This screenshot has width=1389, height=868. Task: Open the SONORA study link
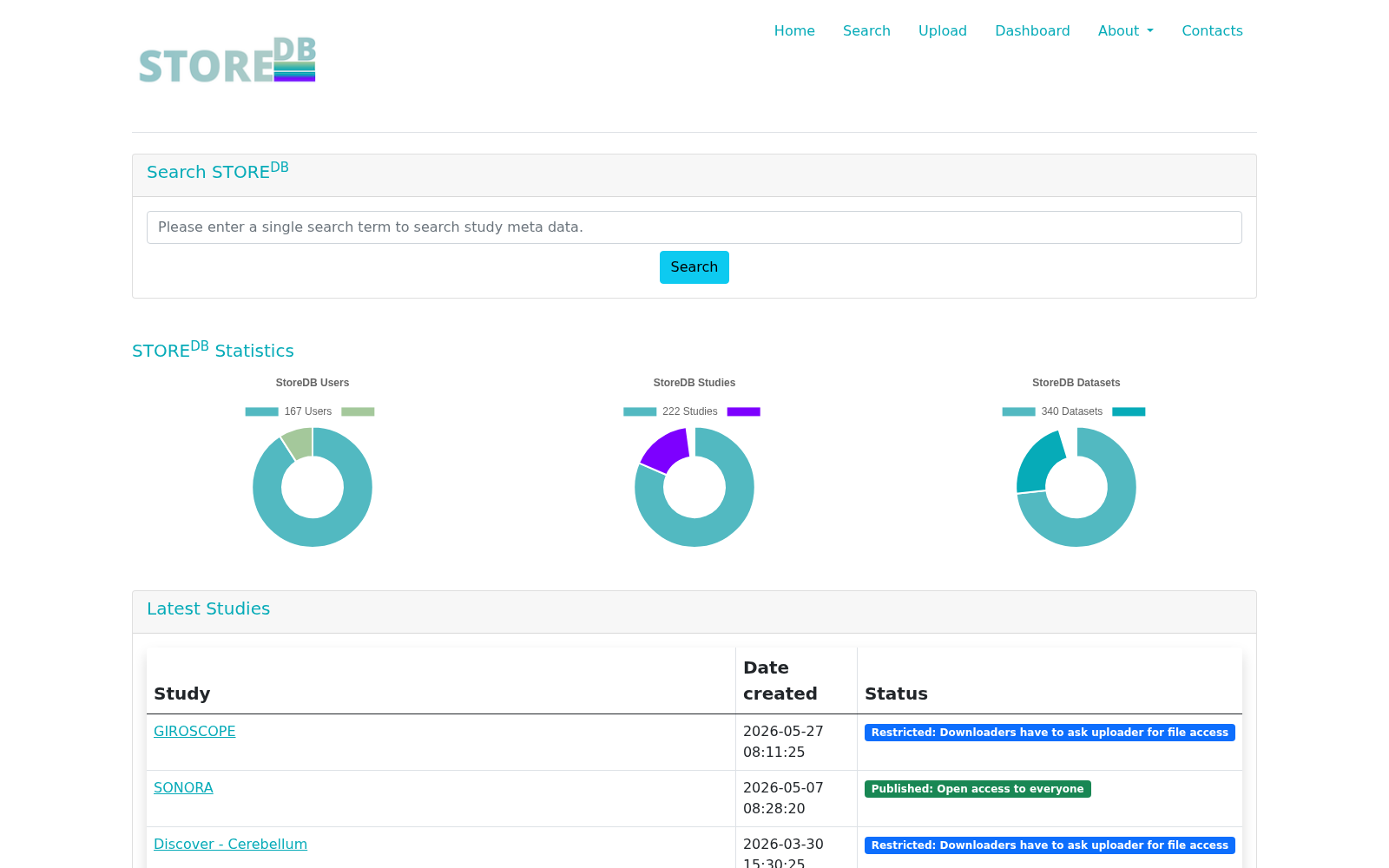pos(183,788)
